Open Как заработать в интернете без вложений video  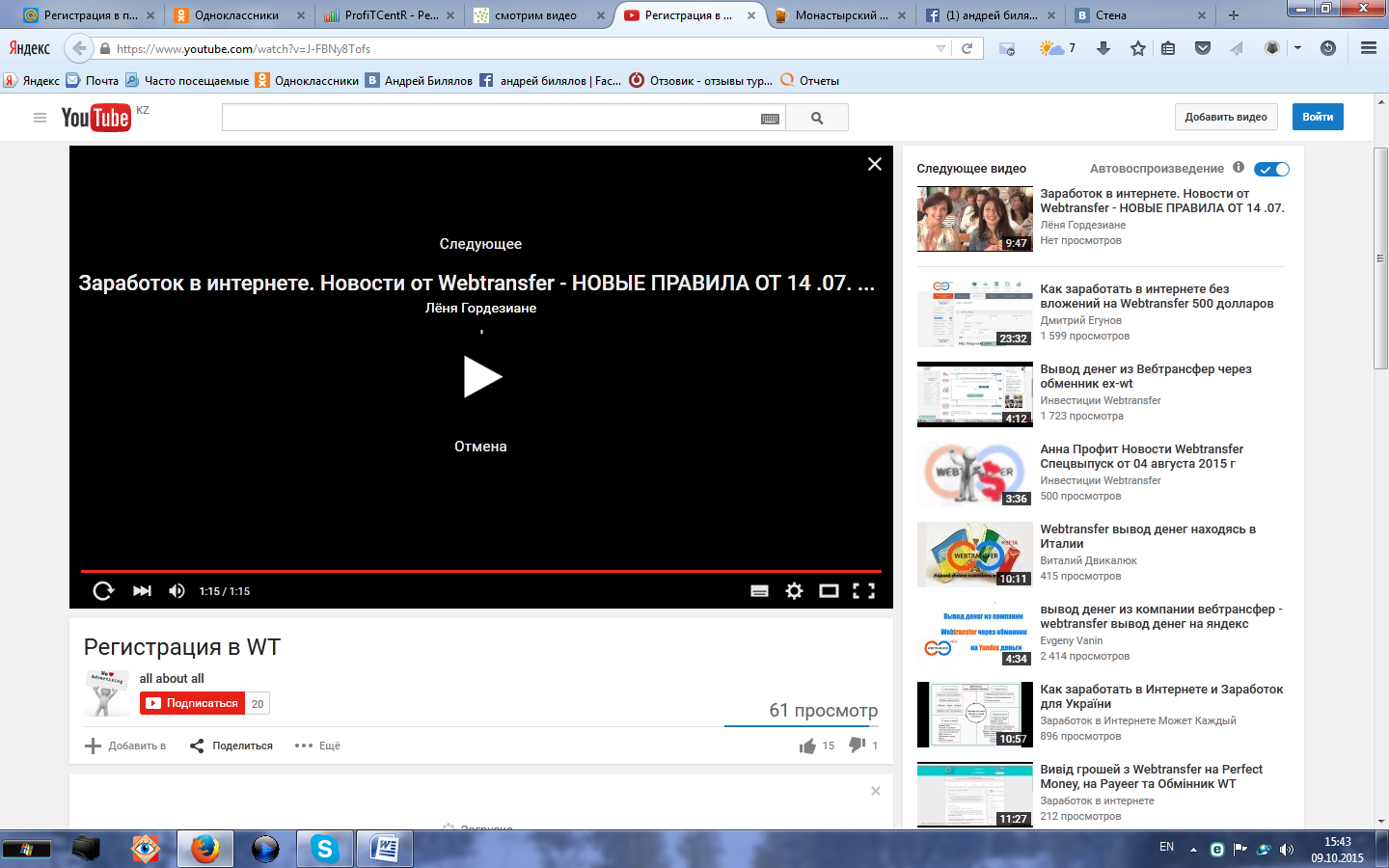point(1157,296)
